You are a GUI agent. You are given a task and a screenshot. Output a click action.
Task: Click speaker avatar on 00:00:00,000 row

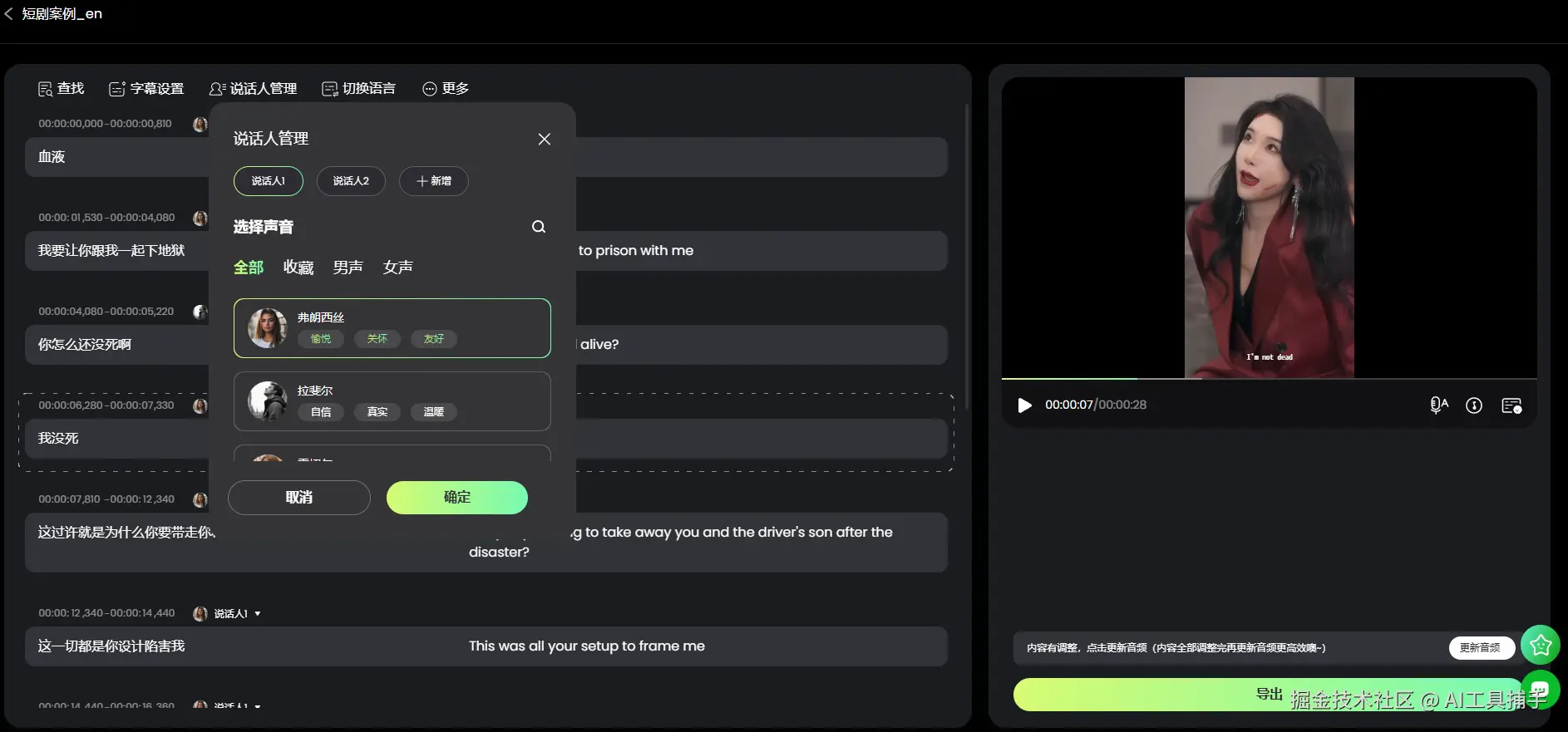(x=200, y=125)
